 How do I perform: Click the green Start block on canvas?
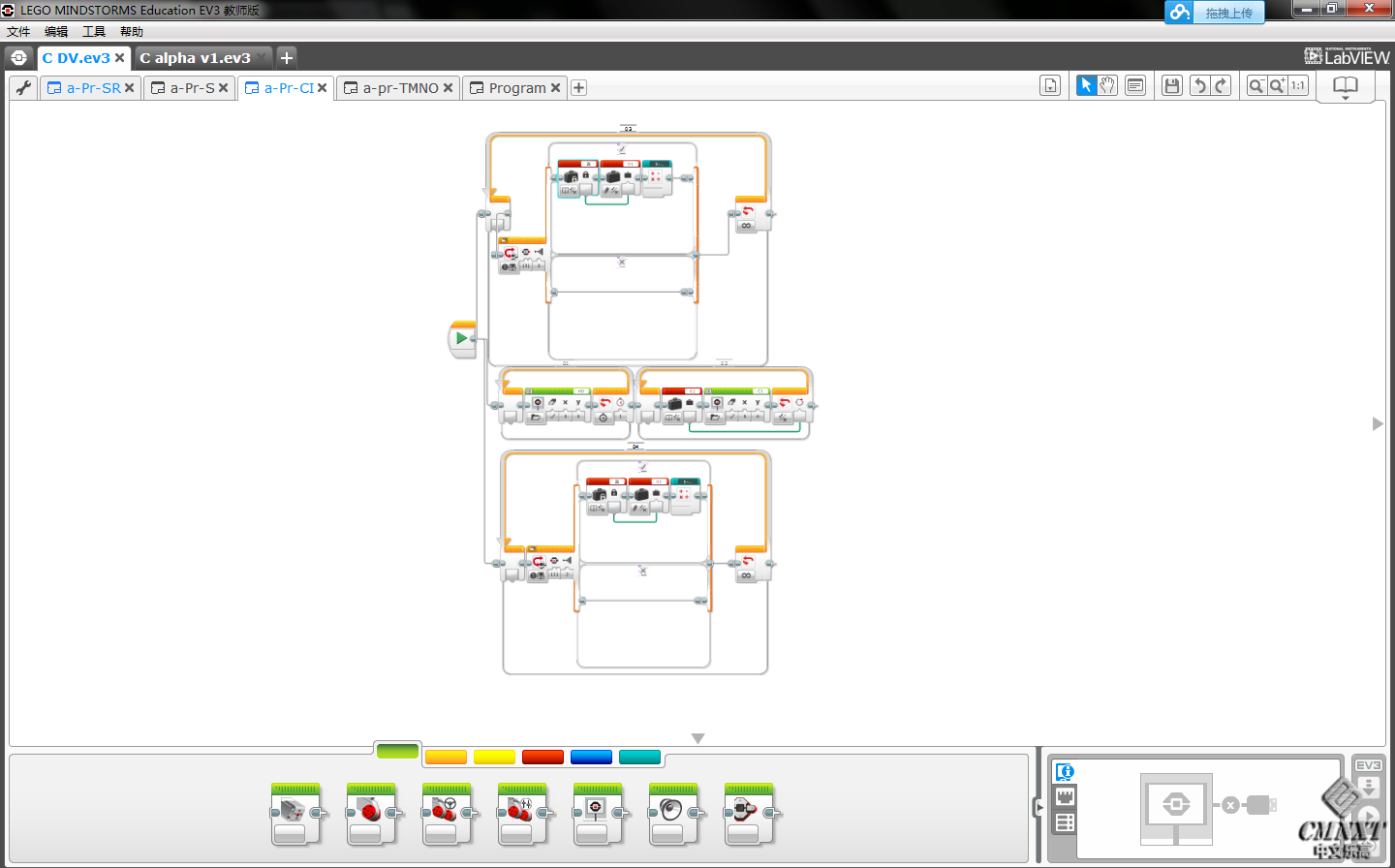(462, 338)
